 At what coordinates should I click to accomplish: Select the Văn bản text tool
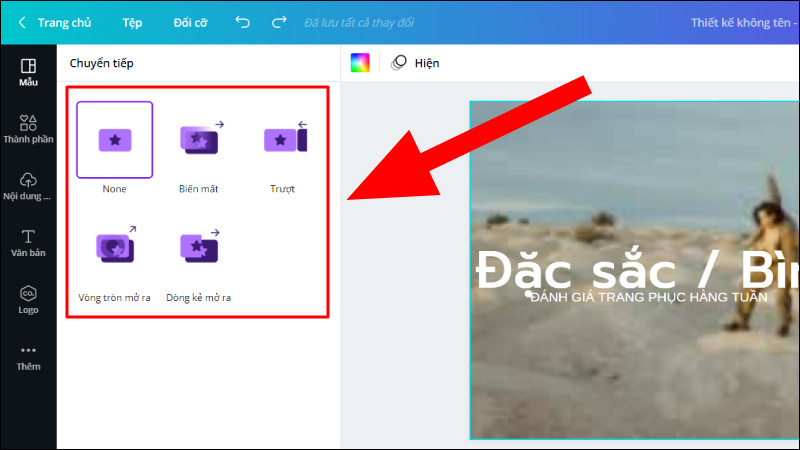[x=28, y=243]
